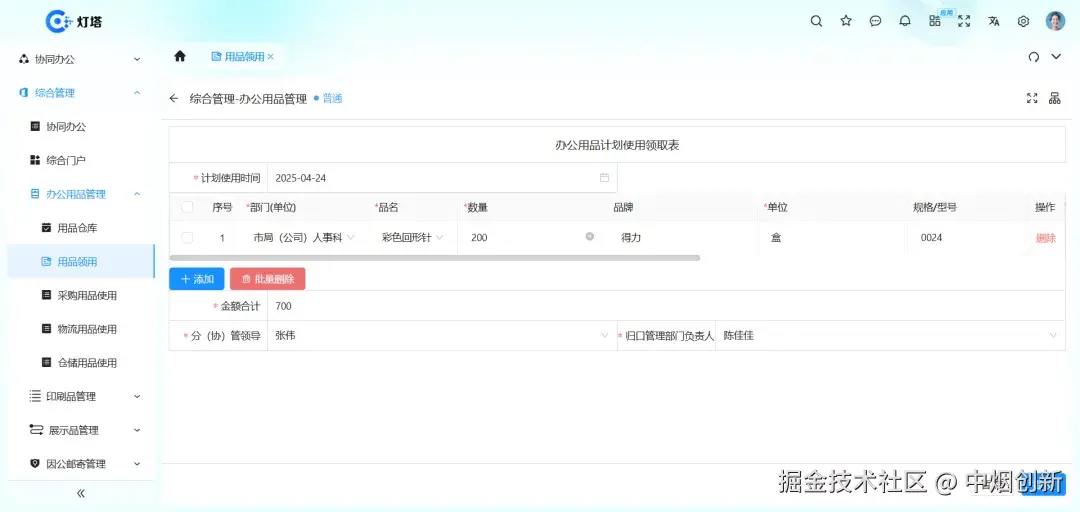Viewport: 1080px width, 512px height.
Task: Click the 单位 cell 盒
Action: [776, 238]
